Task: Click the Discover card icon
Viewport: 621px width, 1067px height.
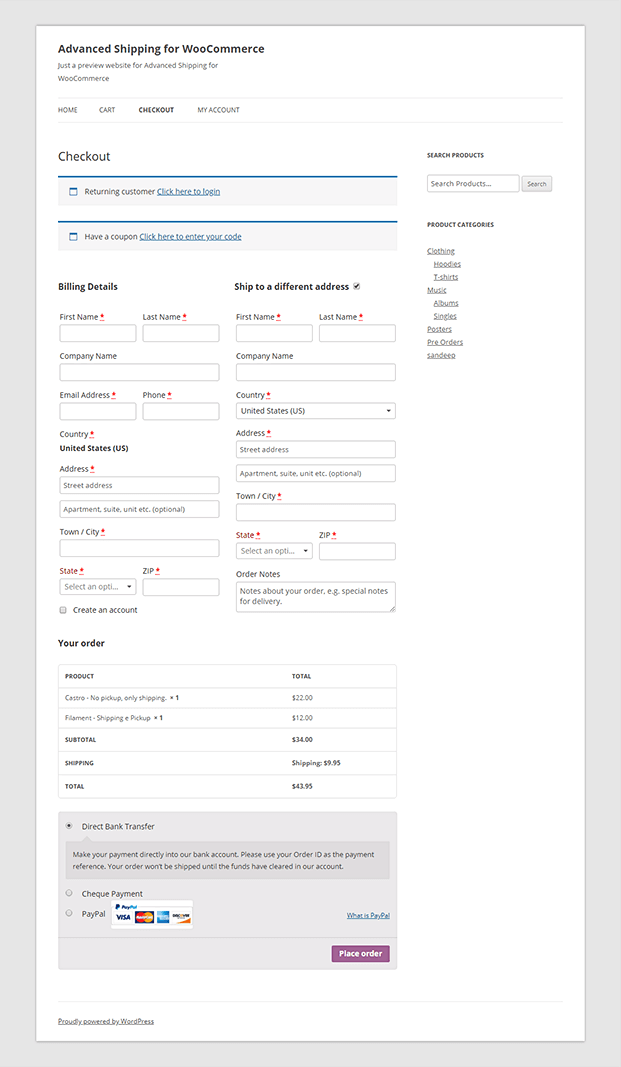Action: tap(180, 917)
